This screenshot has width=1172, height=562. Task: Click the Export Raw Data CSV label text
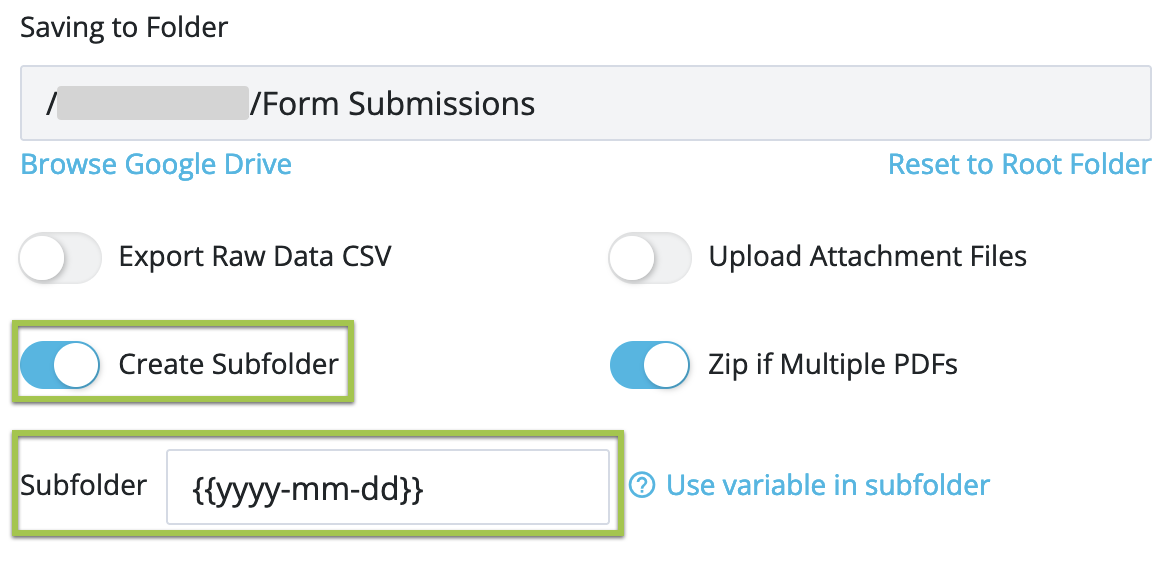(x=255, y=258)
